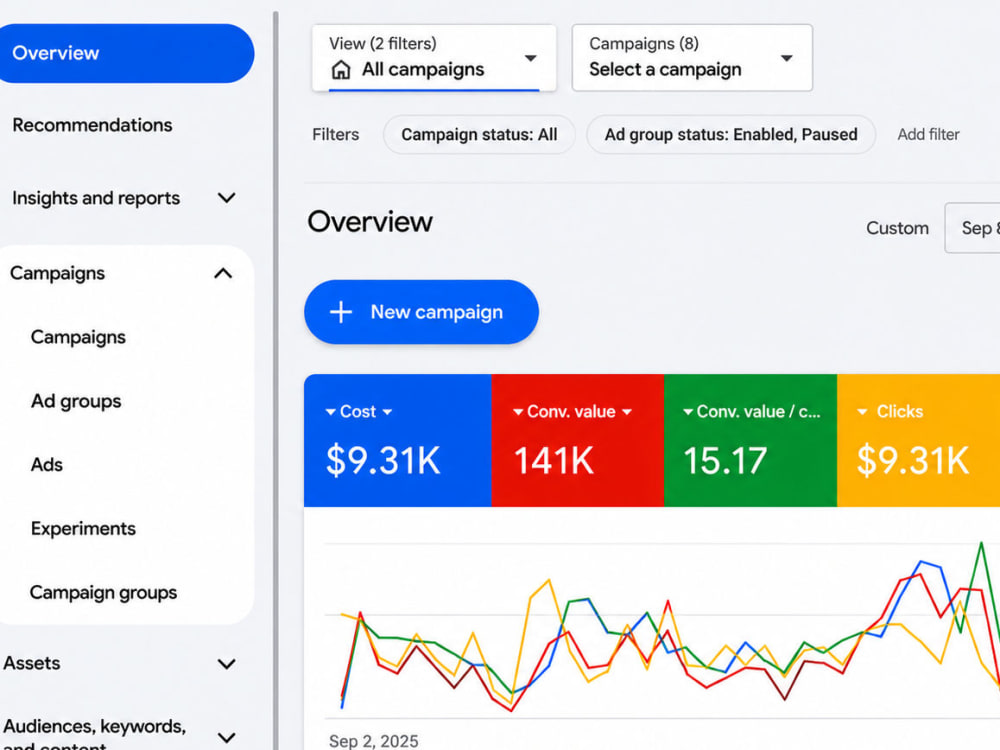Click the Sep 2, 2025 chart axis label
The height and width of the screenshot is (750, 1000).
[x=374, y=741]
